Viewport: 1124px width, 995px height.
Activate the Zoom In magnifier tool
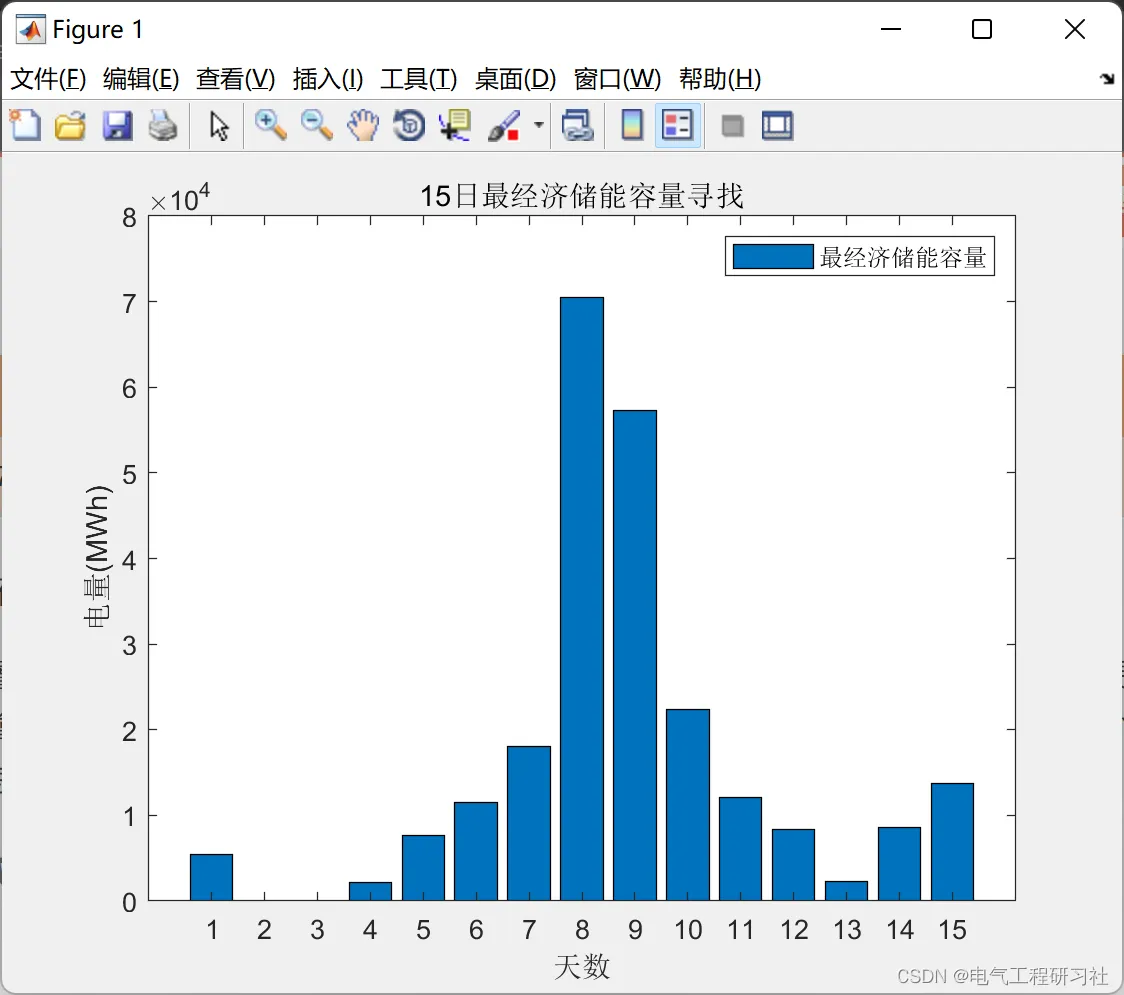[270, 125]
